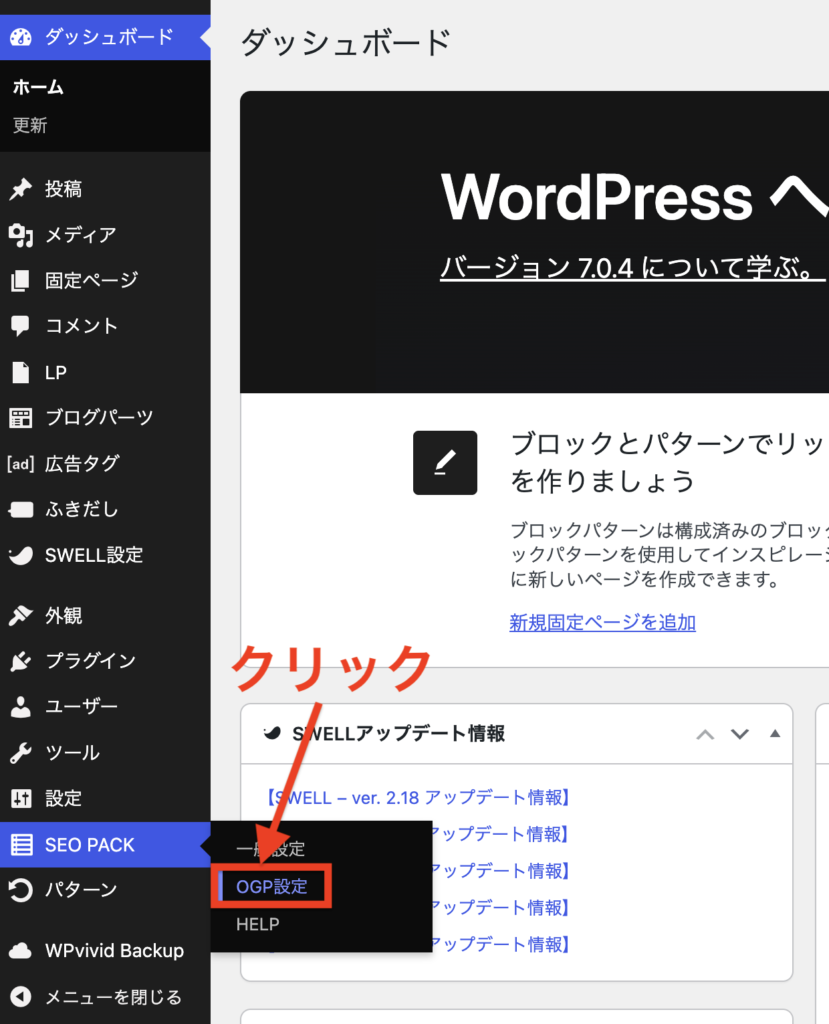The width and height of the screenshot is (829, 1024).
Task: Open the 設定 menu
Action: point(105,798)
